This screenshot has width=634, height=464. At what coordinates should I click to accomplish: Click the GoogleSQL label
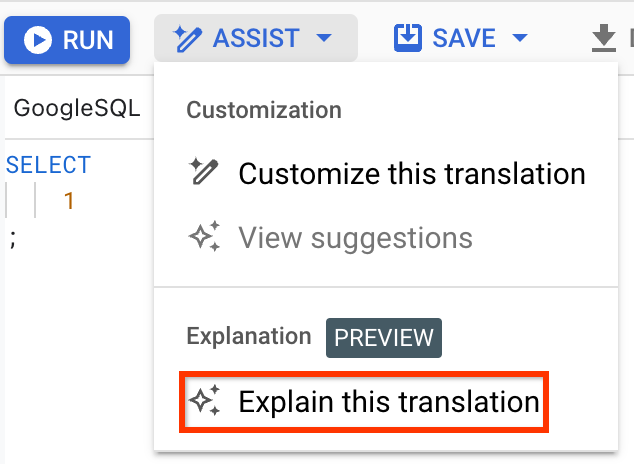coord(77,109)
